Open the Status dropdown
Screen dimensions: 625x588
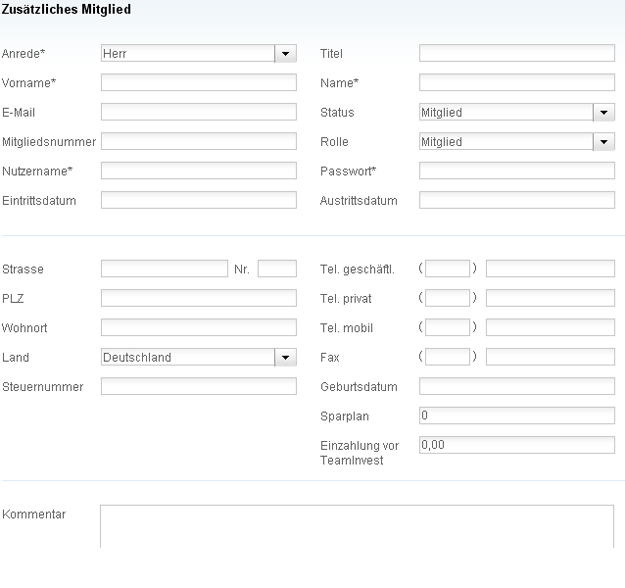pos(517,112)
